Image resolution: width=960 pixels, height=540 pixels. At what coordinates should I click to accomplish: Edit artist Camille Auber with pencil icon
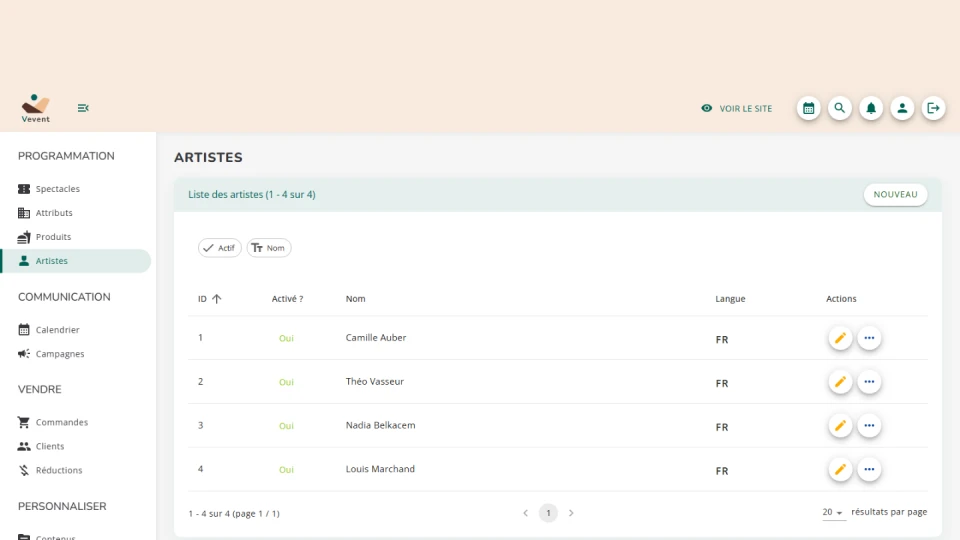[841, 338]
